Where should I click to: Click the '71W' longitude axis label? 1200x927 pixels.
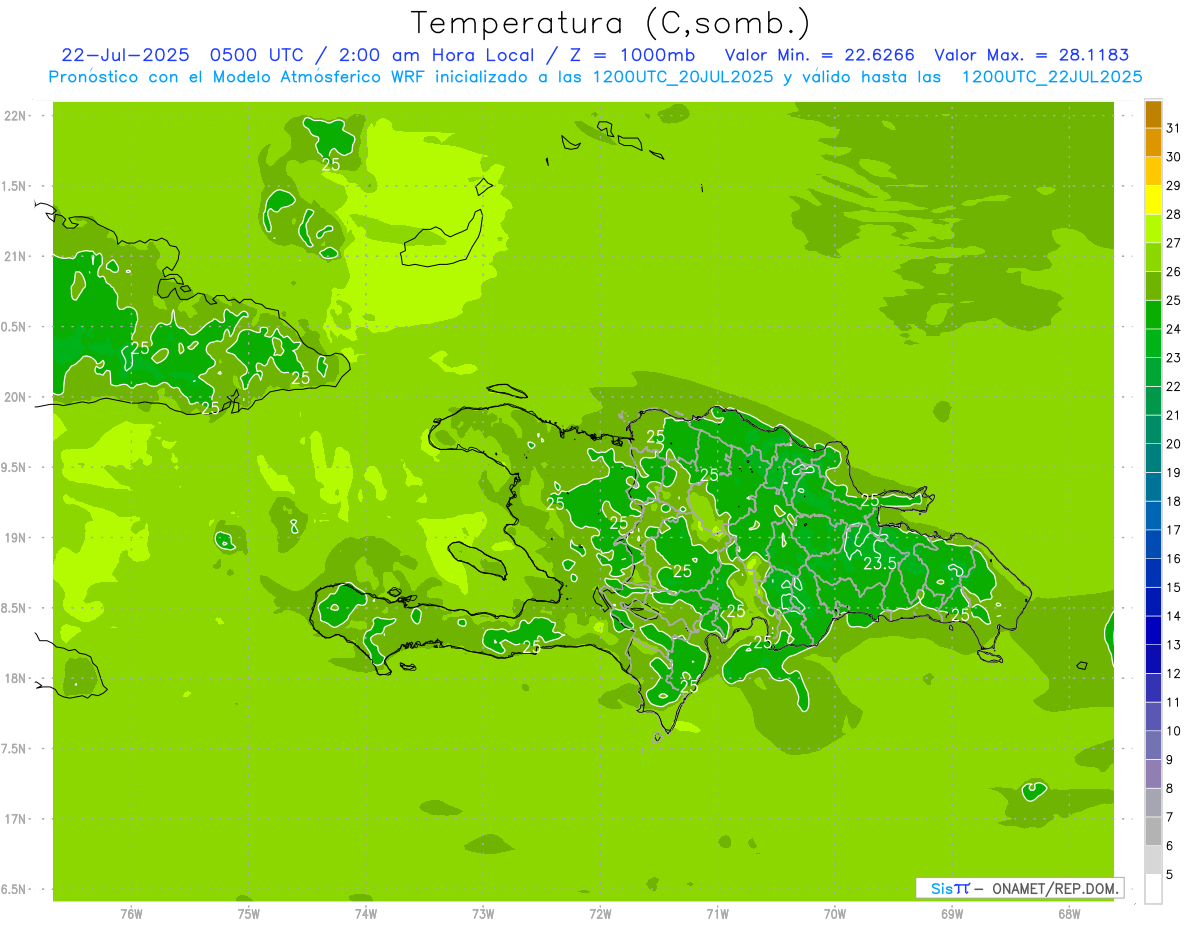717,913
